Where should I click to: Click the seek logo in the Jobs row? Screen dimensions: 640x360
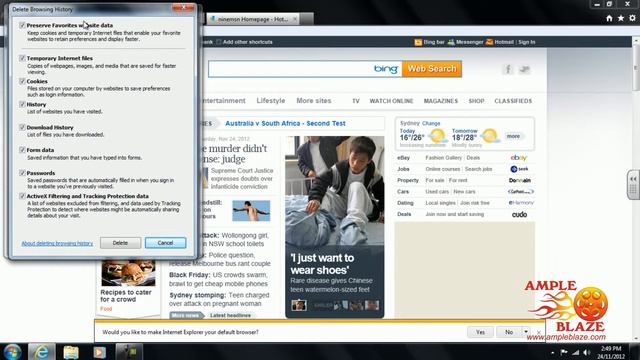tap(519, 169)
